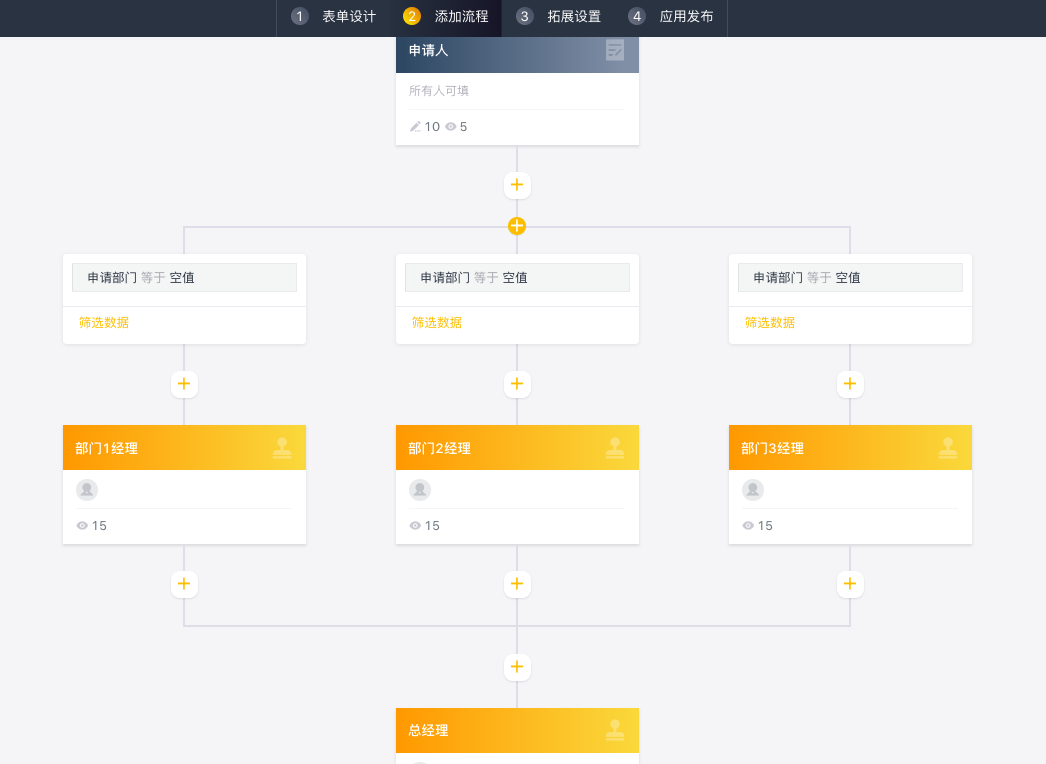Open 筛选数据 link in the middle branch
1046x764 pixels.
(436, 323)
